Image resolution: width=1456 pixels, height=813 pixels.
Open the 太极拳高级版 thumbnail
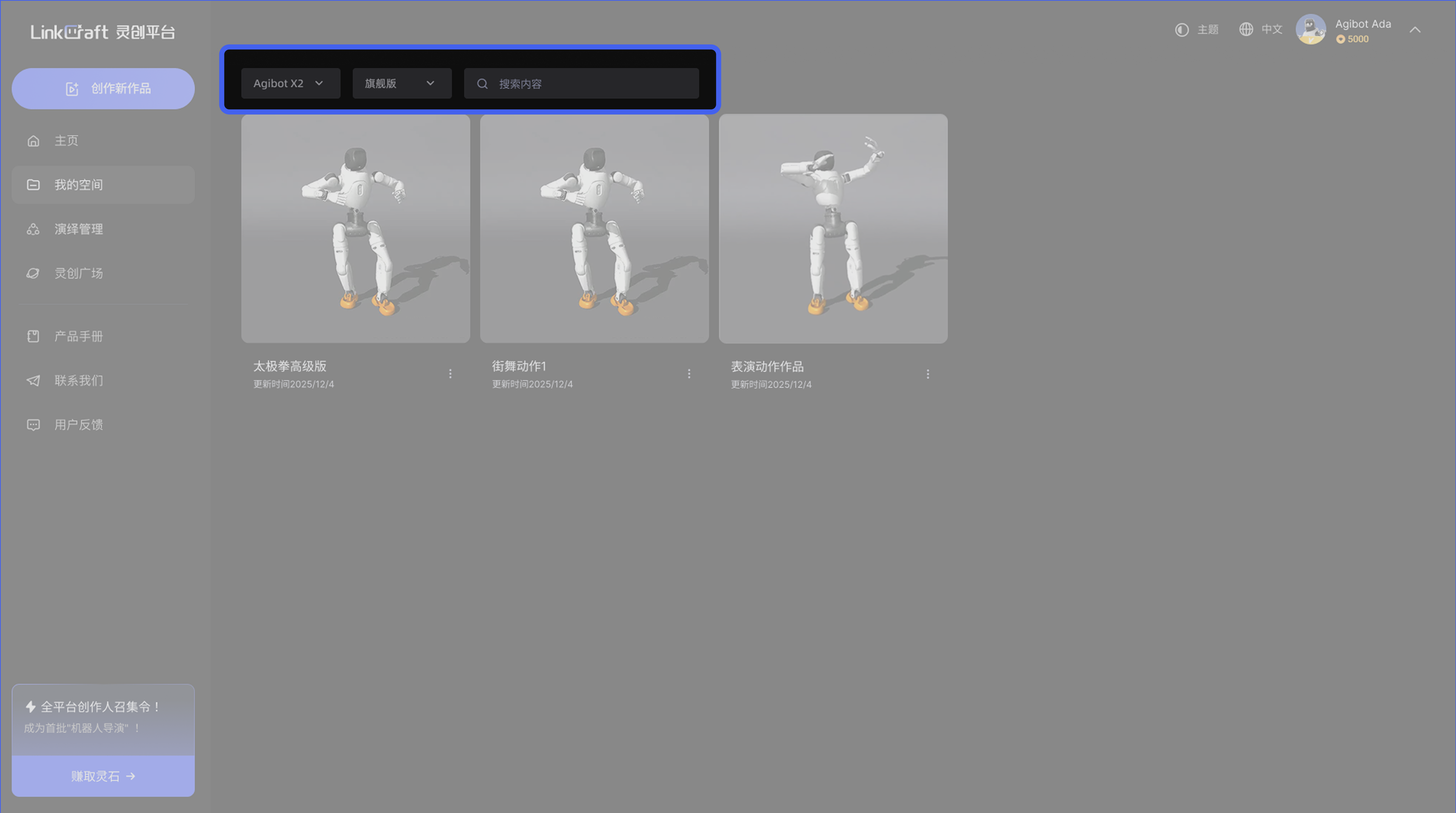coord(356,228)
